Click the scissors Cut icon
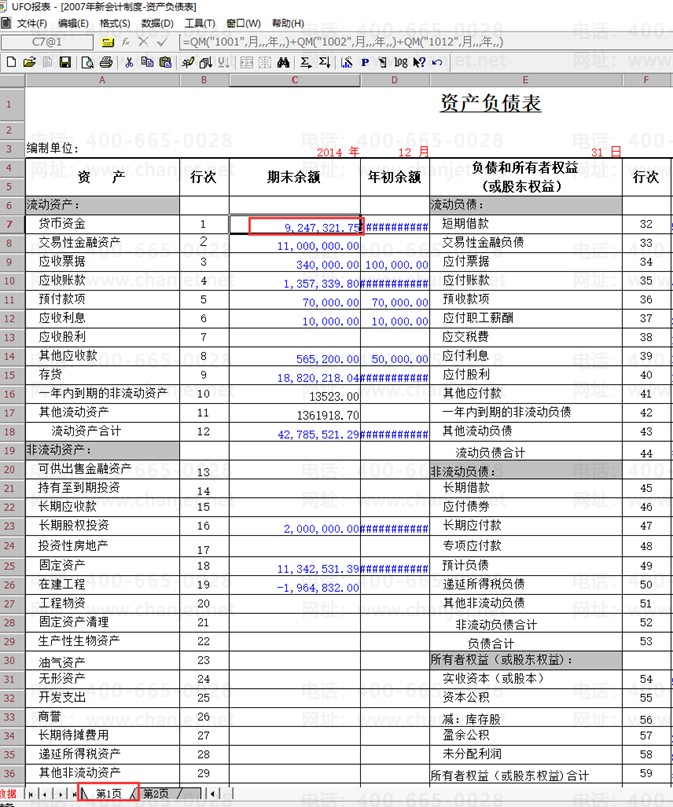This screenshot has width=673, height=807. tap(129, 62)
